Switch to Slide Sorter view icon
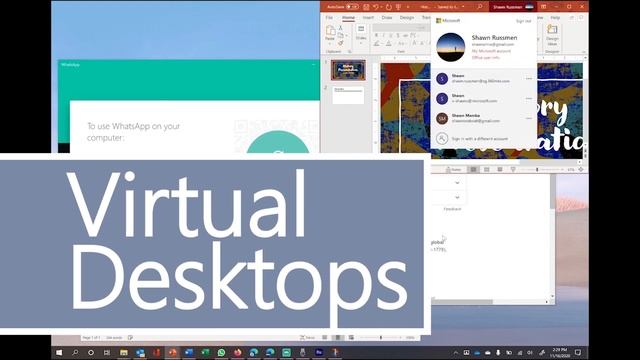 (x=487, y=169)
